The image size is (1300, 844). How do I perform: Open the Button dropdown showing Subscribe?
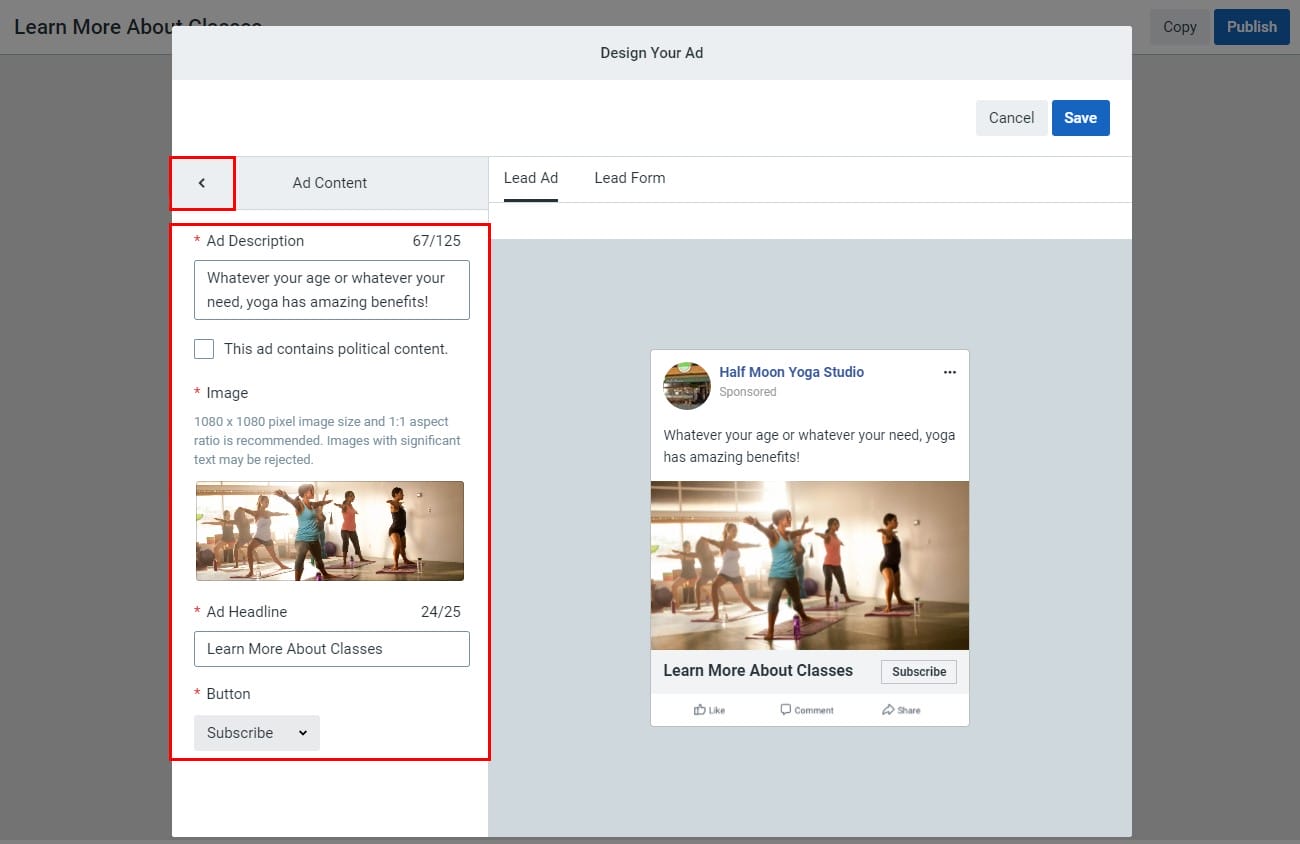pyautogui.click(x=256, y=732)
